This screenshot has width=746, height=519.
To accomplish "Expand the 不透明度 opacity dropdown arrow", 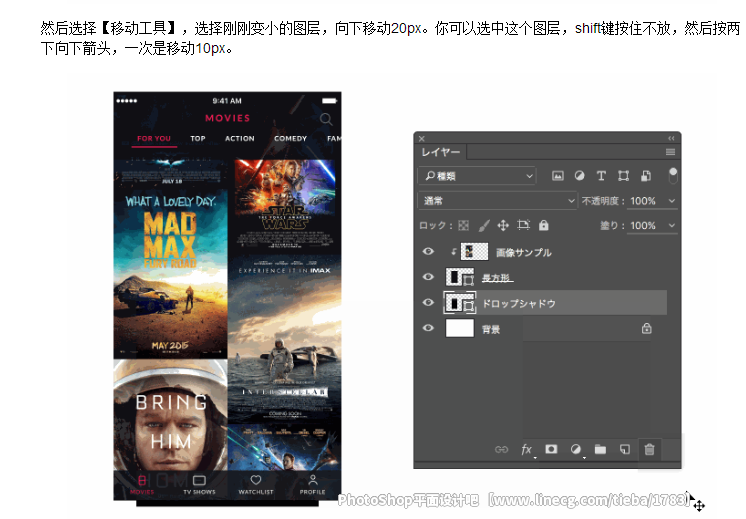I will (x=672, y=201).
